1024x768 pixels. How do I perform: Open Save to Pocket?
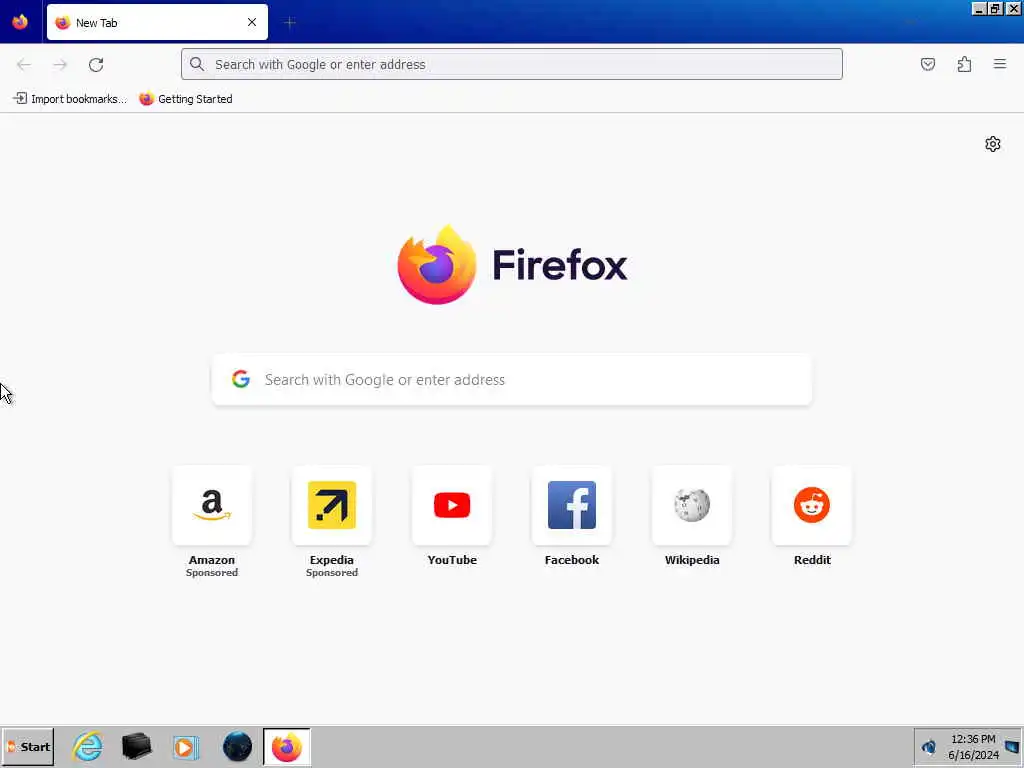927,64
